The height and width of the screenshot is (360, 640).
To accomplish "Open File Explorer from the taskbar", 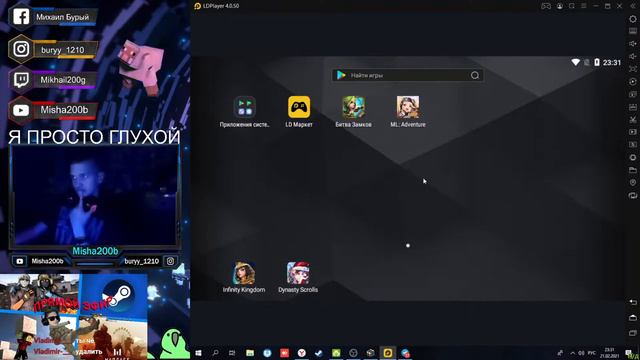I will [x=250, y=353].
